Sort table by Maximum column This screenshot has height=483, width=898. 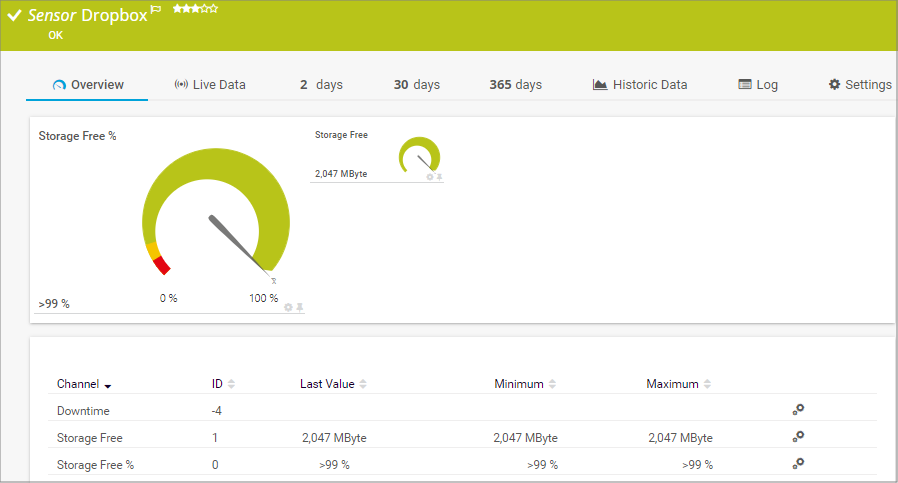[x=679, y=384]
